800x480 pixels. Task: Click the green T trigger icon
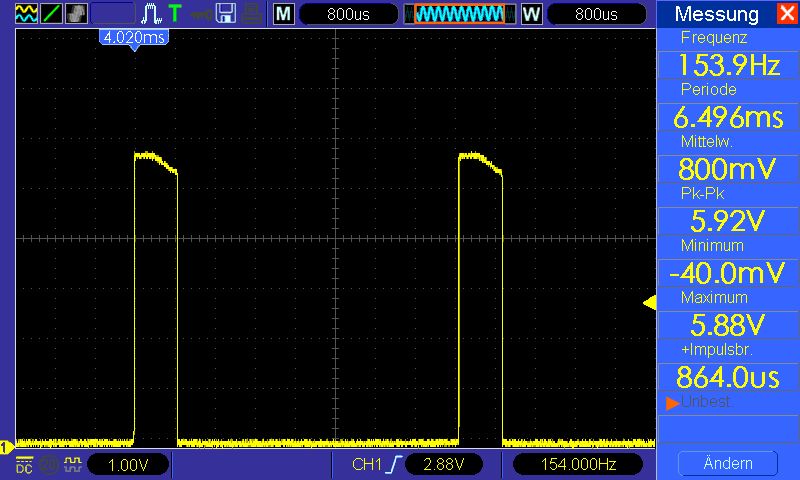click(x=175, y=13)
